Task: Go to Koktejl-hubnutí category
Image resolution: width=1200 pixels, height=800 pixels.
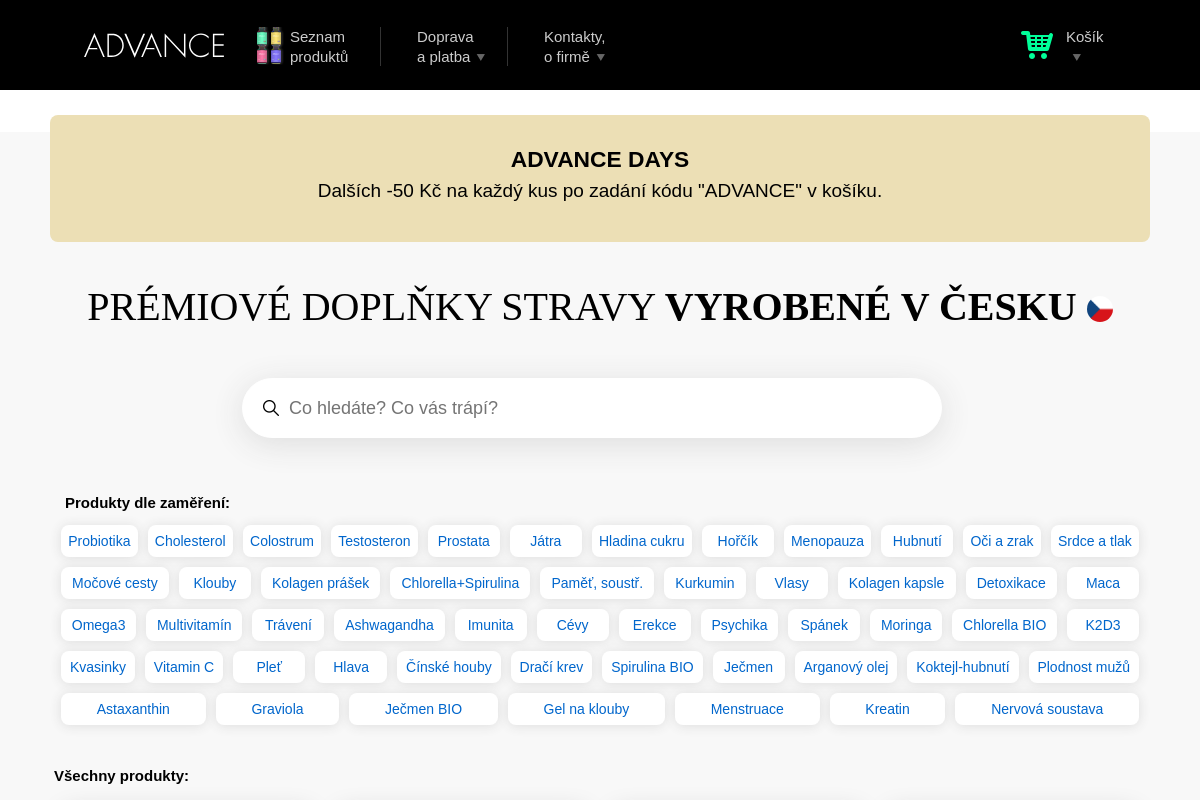Action: coord(963,667)
